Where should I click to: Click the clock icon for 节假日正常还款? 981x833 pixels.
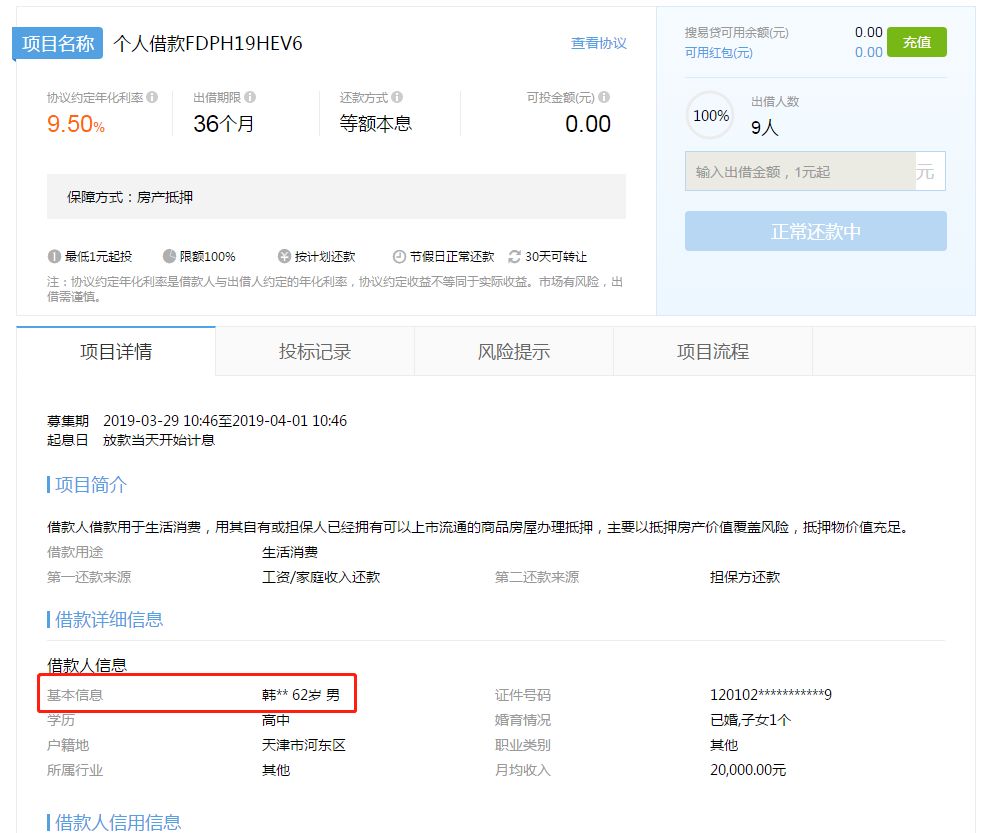[399, 257]
